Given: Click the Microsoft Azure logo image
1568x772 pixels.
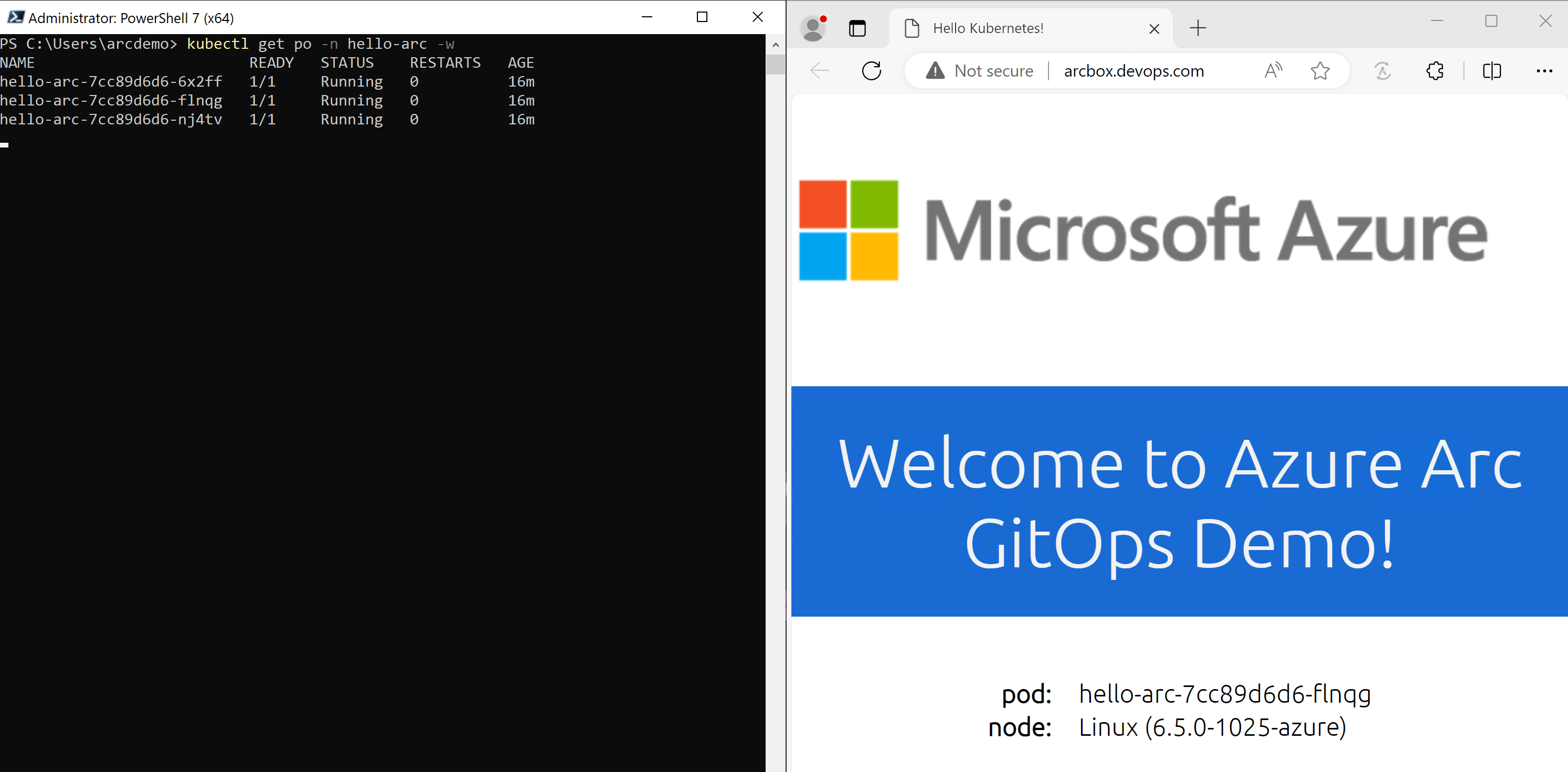Looking at the screenshot, I should (x=1142, y=230).
